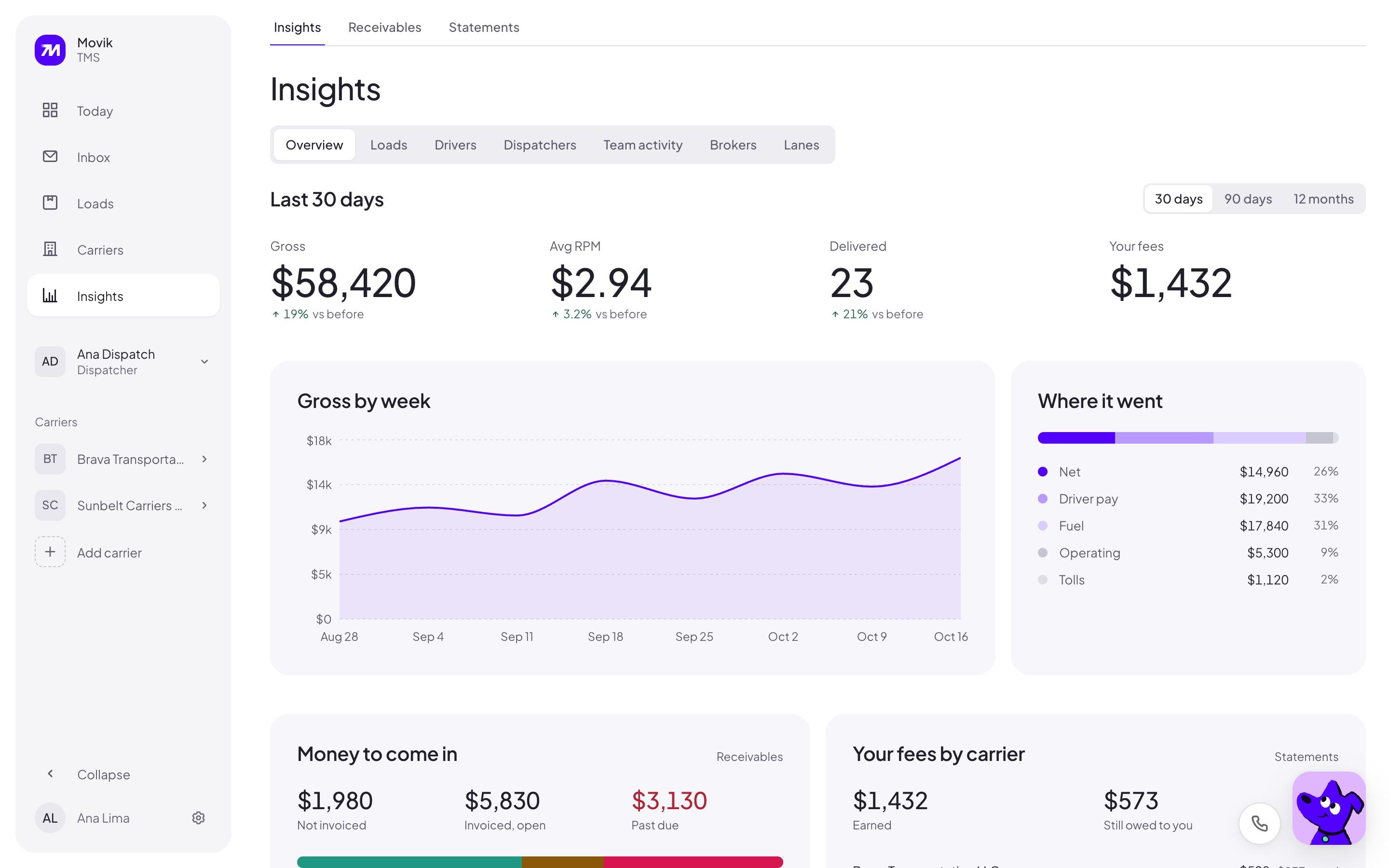The width and height of the screenshot is (1389, 868).
Task: Open the Lanes sub-tab
Action: click(x=801, y=145)
